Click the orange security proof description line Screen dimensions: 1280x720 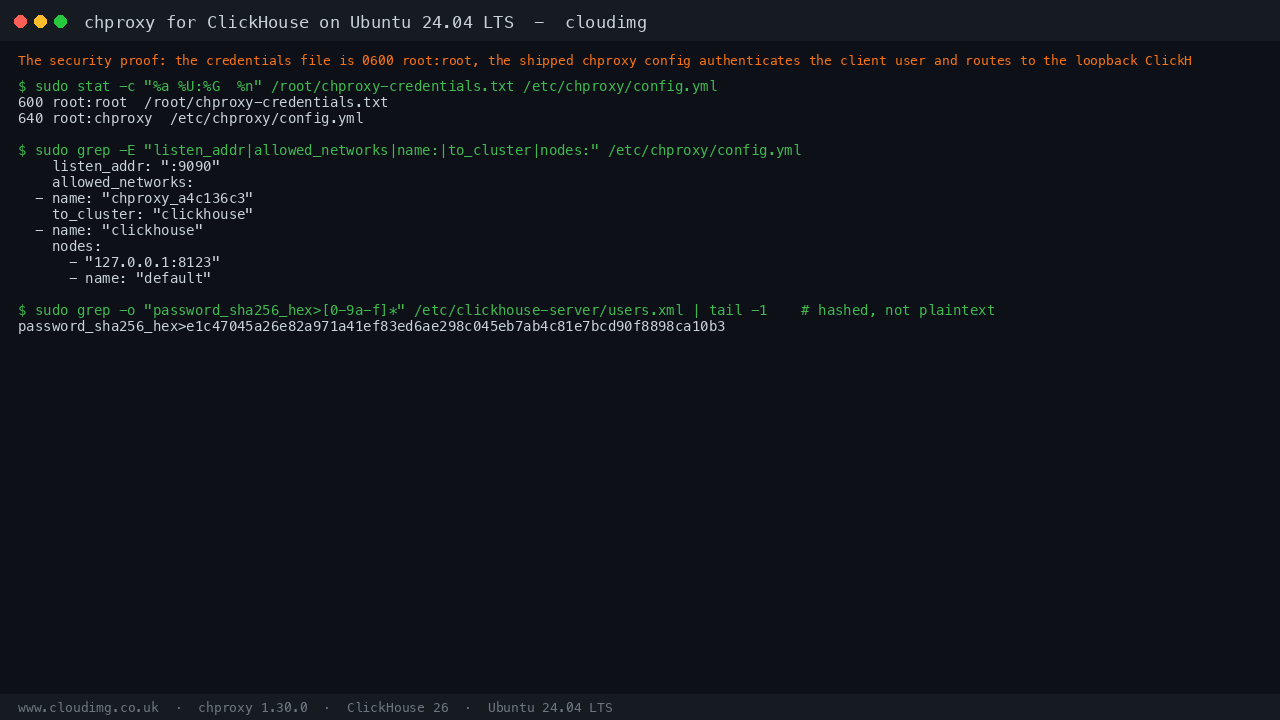click(605, 61)
